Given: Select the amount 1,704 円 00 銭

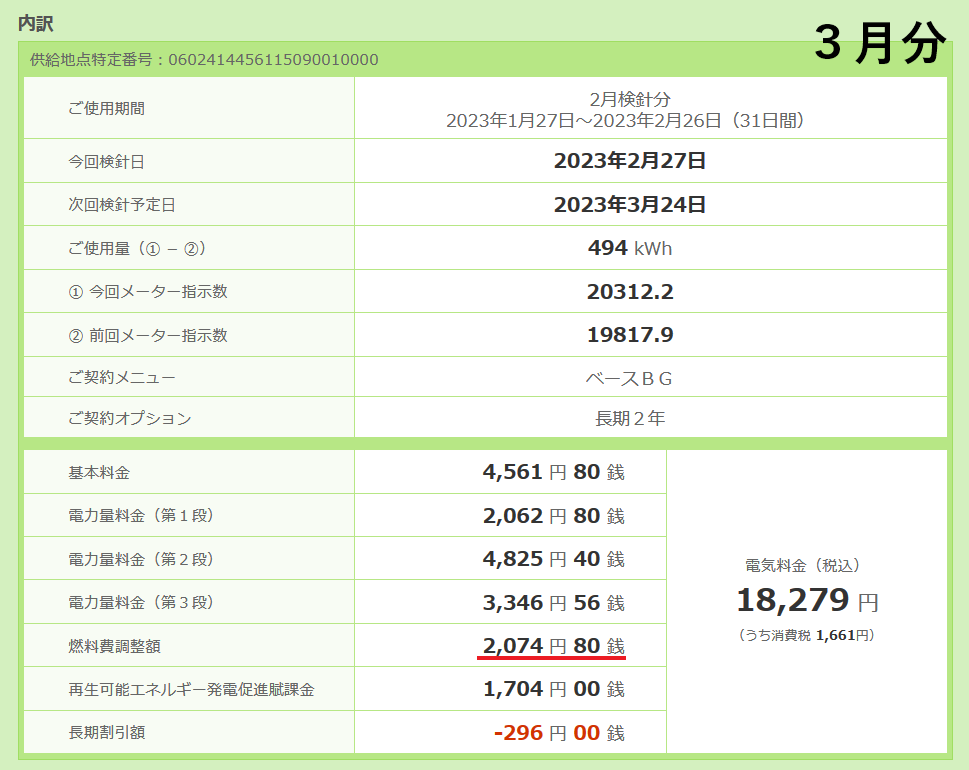Looking at the screenshot, I should click(x=554, y=689).
